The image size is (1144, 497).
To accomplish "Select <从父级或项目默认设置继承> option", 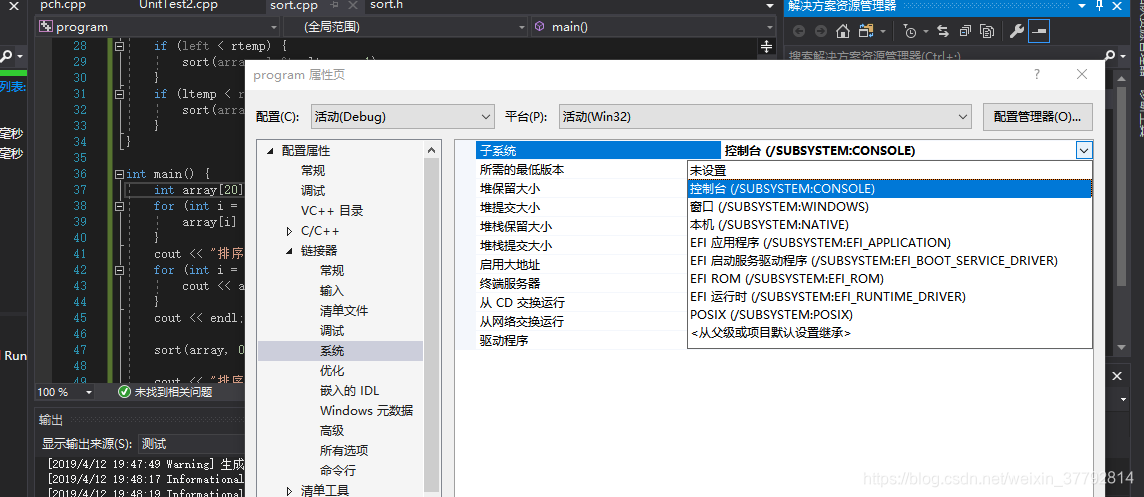I will tap(889, 333).
